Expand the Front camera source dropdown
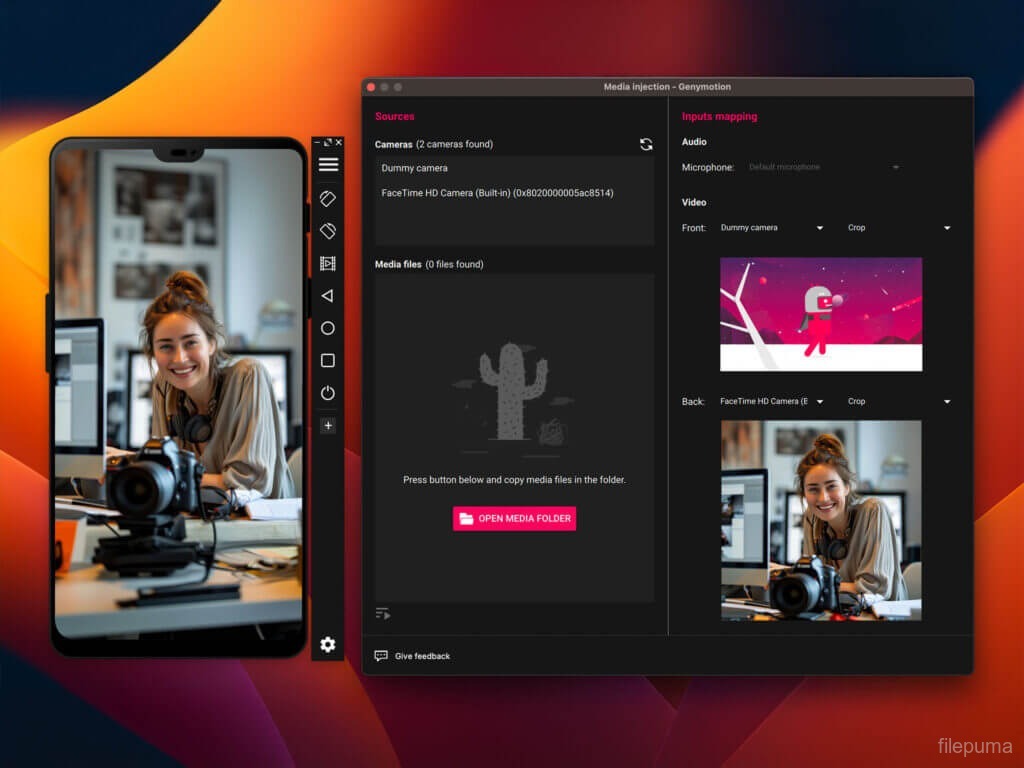The width and height of the screenshot is (1024, 768). 772,228
